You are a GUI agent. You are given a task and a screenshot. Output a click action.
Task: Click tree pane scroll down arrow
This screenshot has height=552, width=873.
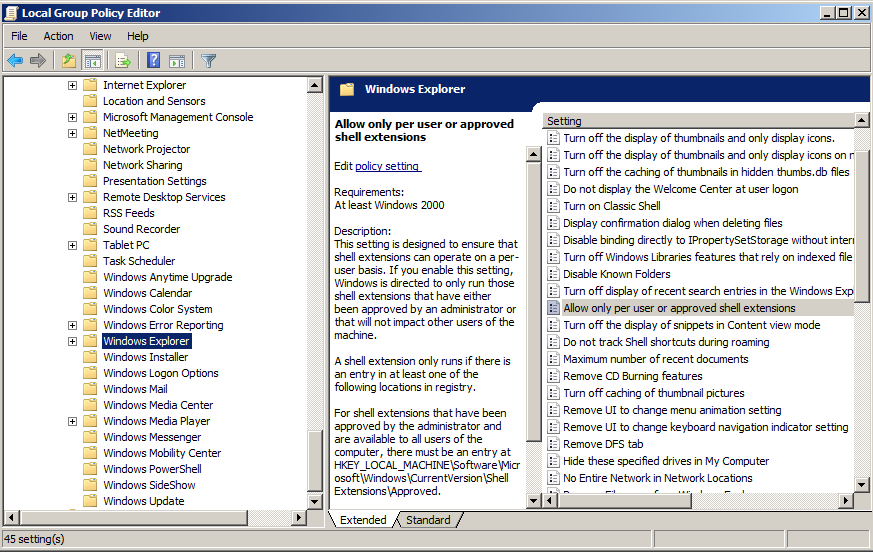315,501
